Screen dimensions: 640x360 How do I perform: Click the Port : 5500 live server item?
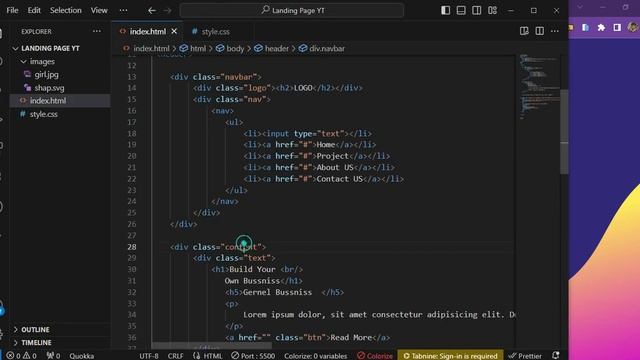coord(253,356)
